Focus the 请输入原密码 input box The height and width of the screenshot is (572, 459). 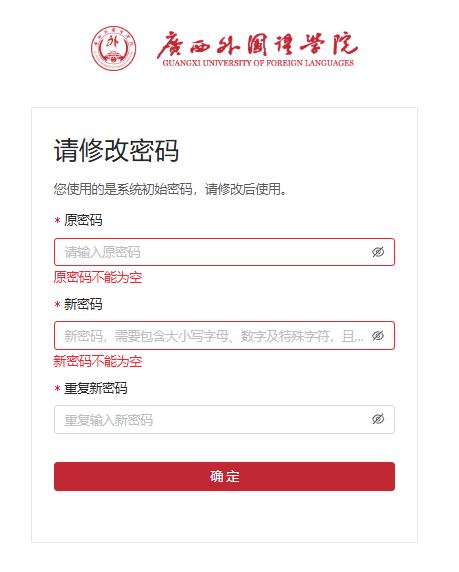pyautogui.click(x=224, y=252)
